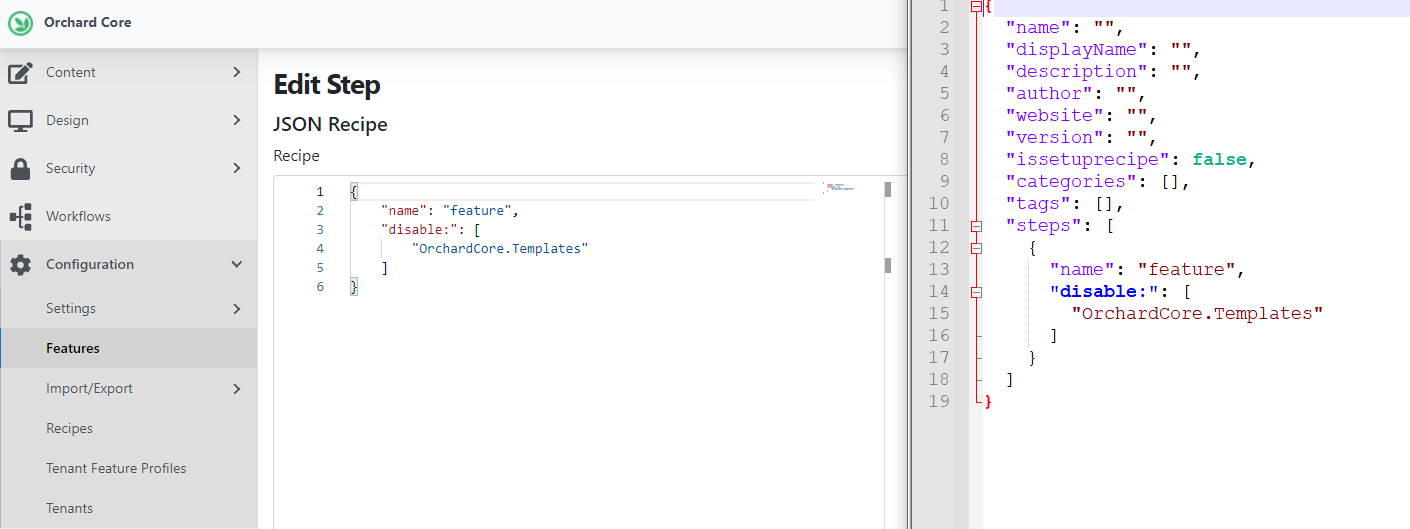The image size is (1410, 529).
Task: Collapse the disable array fold on line 14
Action: tap(976, 292)
